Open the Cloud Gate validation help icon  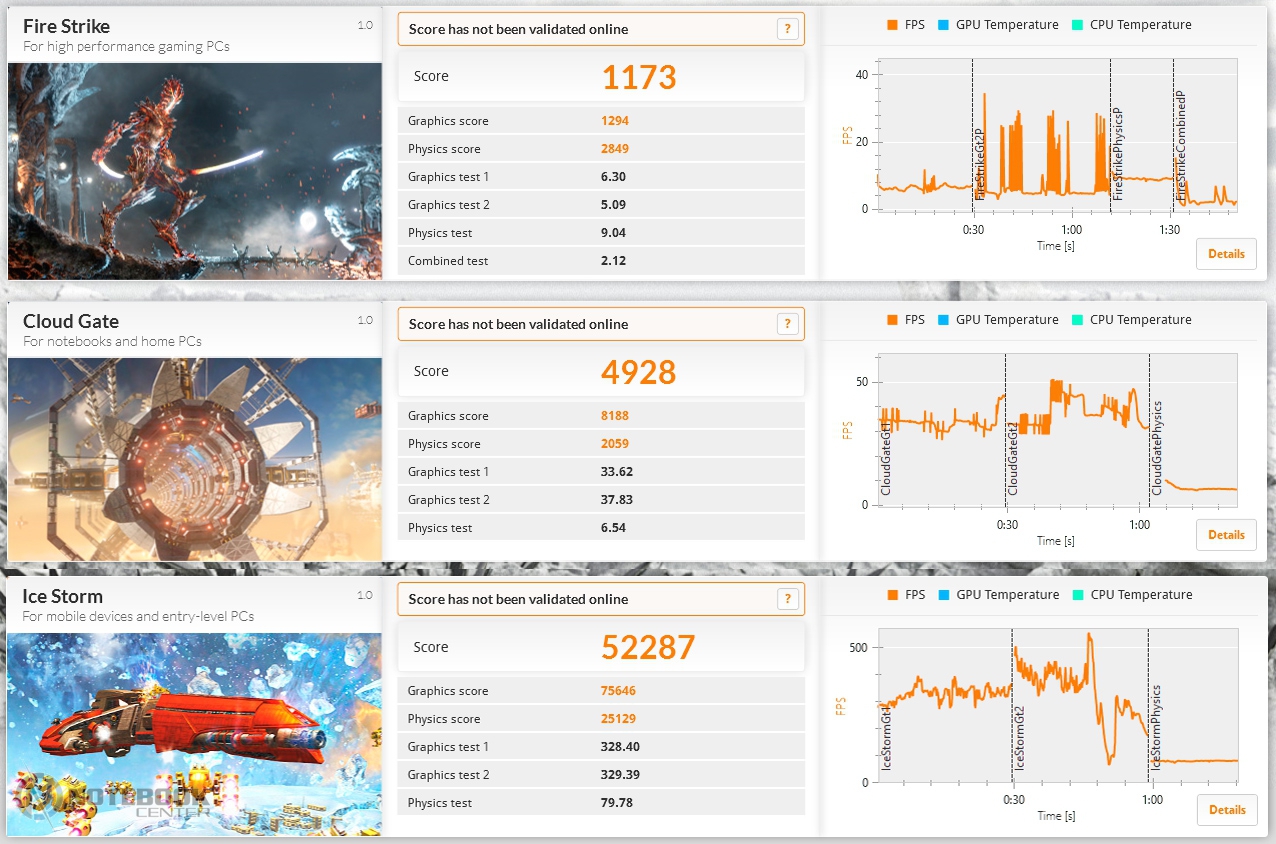pos(788,324)
